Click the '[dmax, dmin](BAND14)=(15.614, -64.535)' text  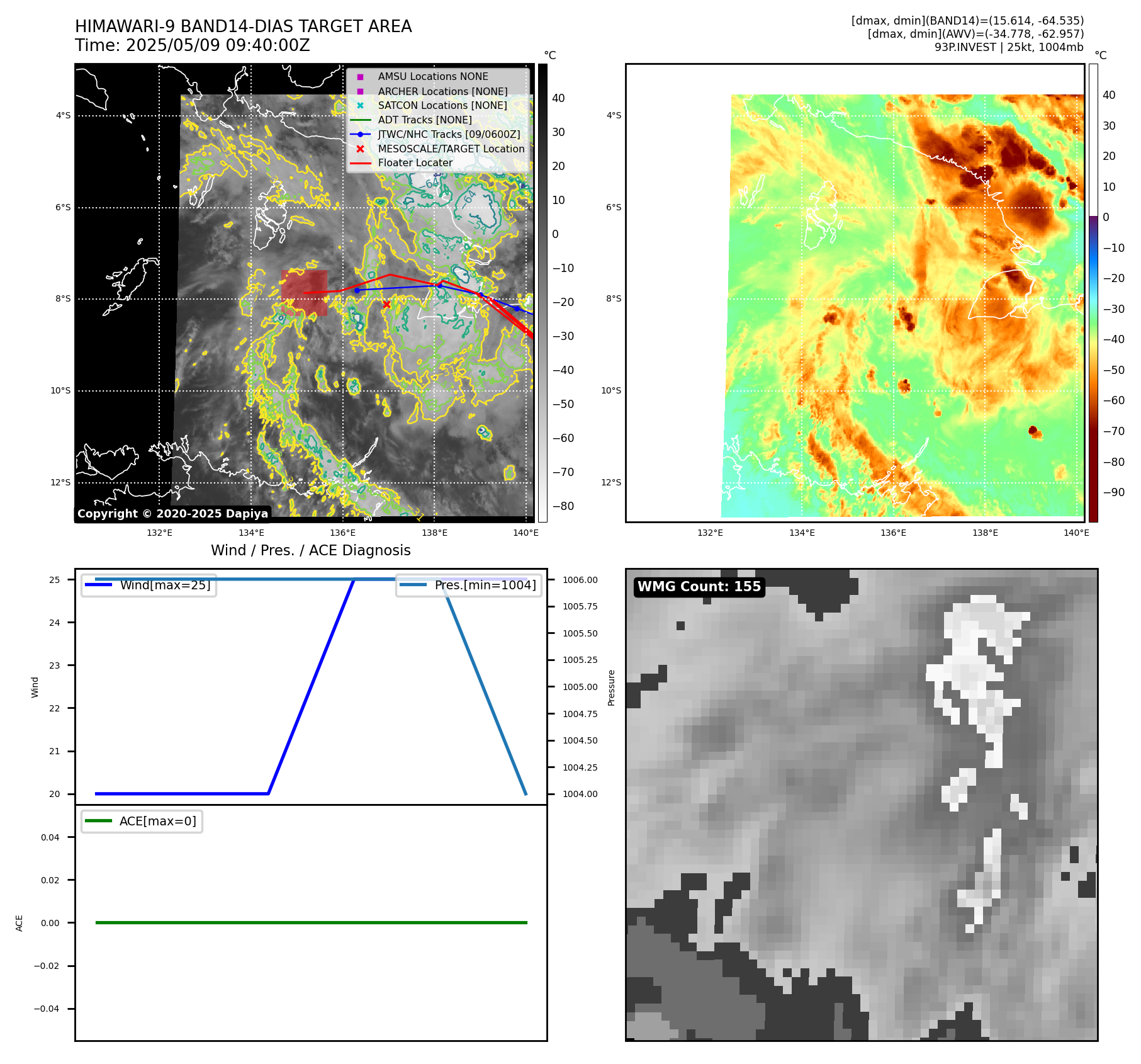(967, 21)
